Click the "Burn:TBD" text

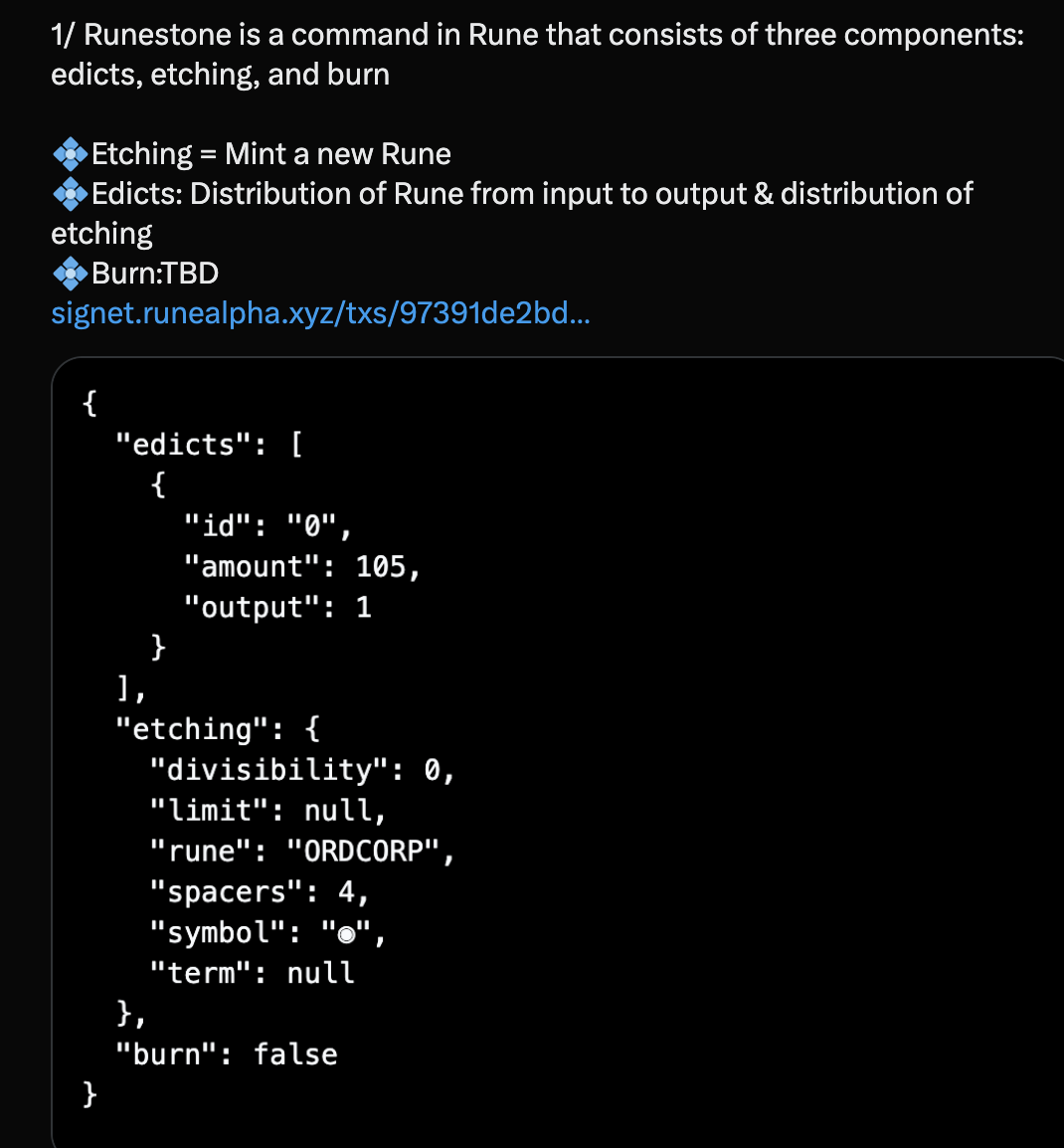[x=155, y=274]
